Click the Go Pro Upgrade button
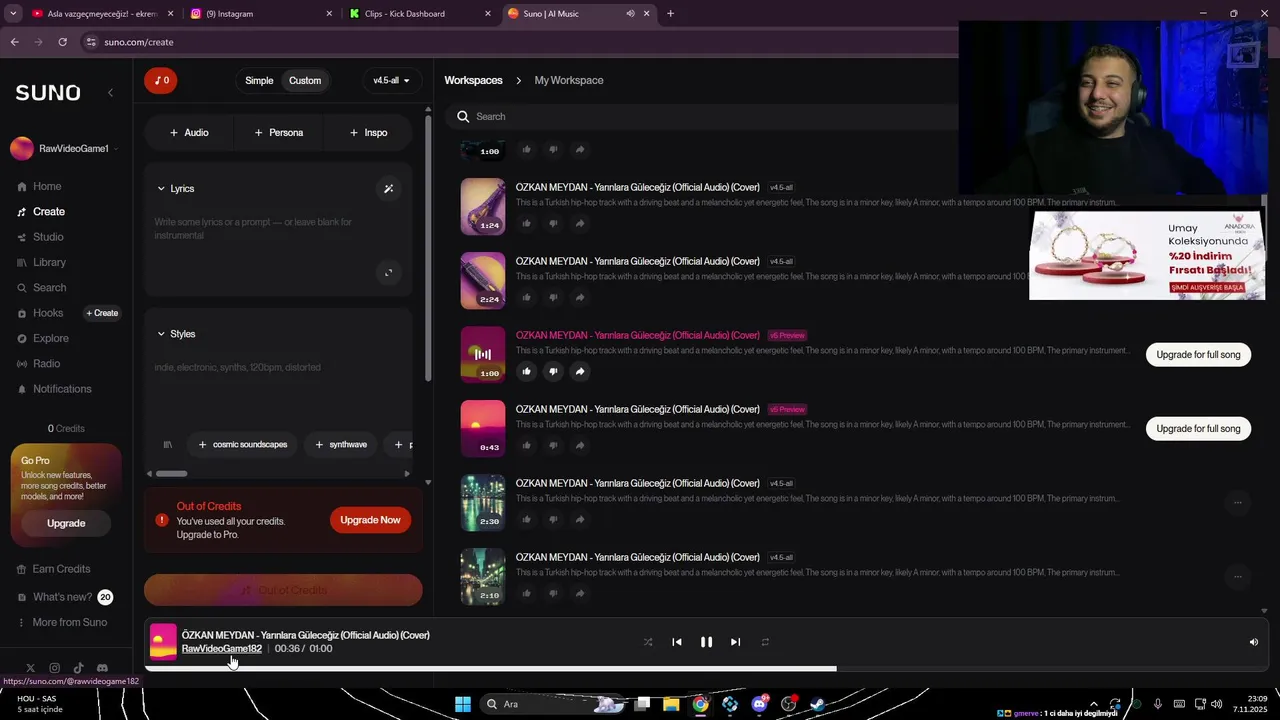 click(x=66, y=523)
